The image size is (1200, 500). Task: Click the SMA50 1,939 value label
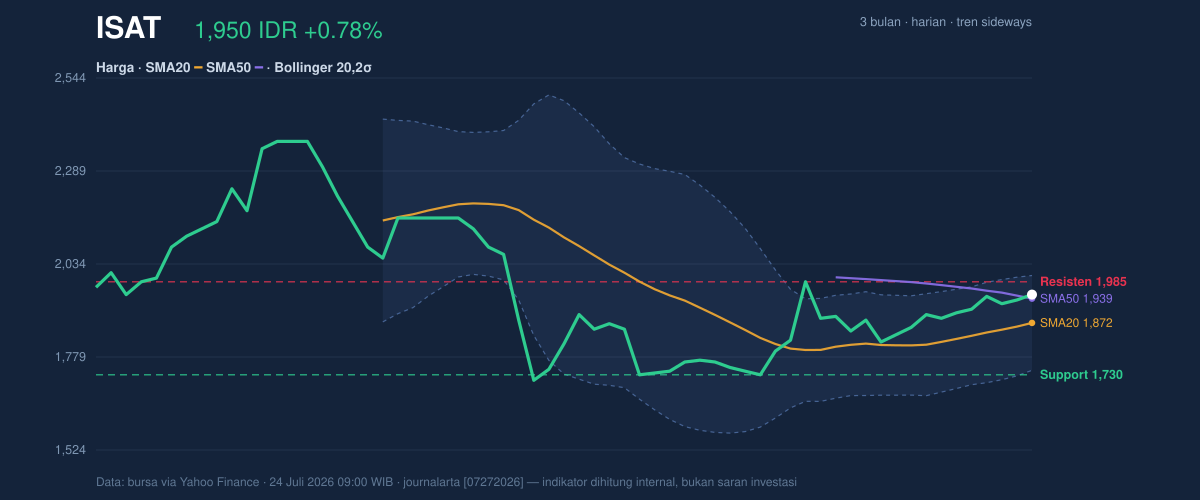coord(1076,299)
